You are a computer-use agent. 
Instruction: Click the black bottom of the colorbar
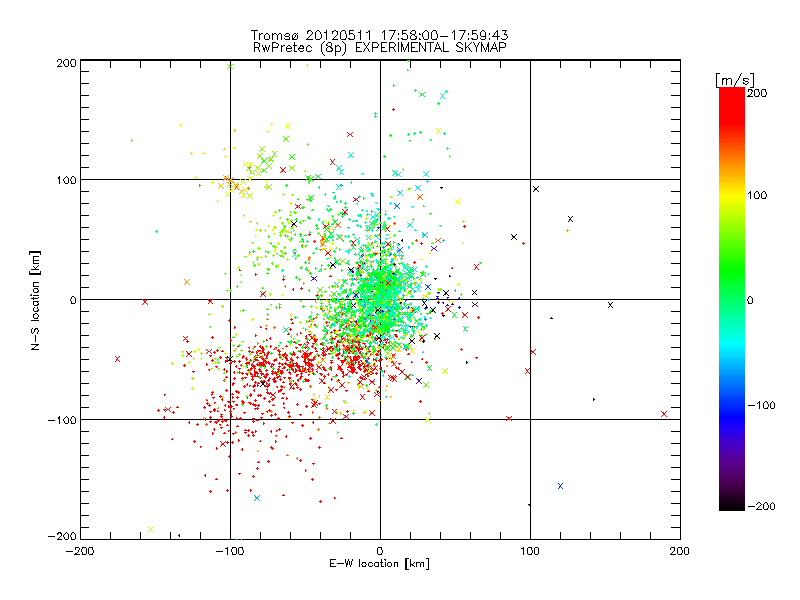pyautogui.click(x=732, y=503)
